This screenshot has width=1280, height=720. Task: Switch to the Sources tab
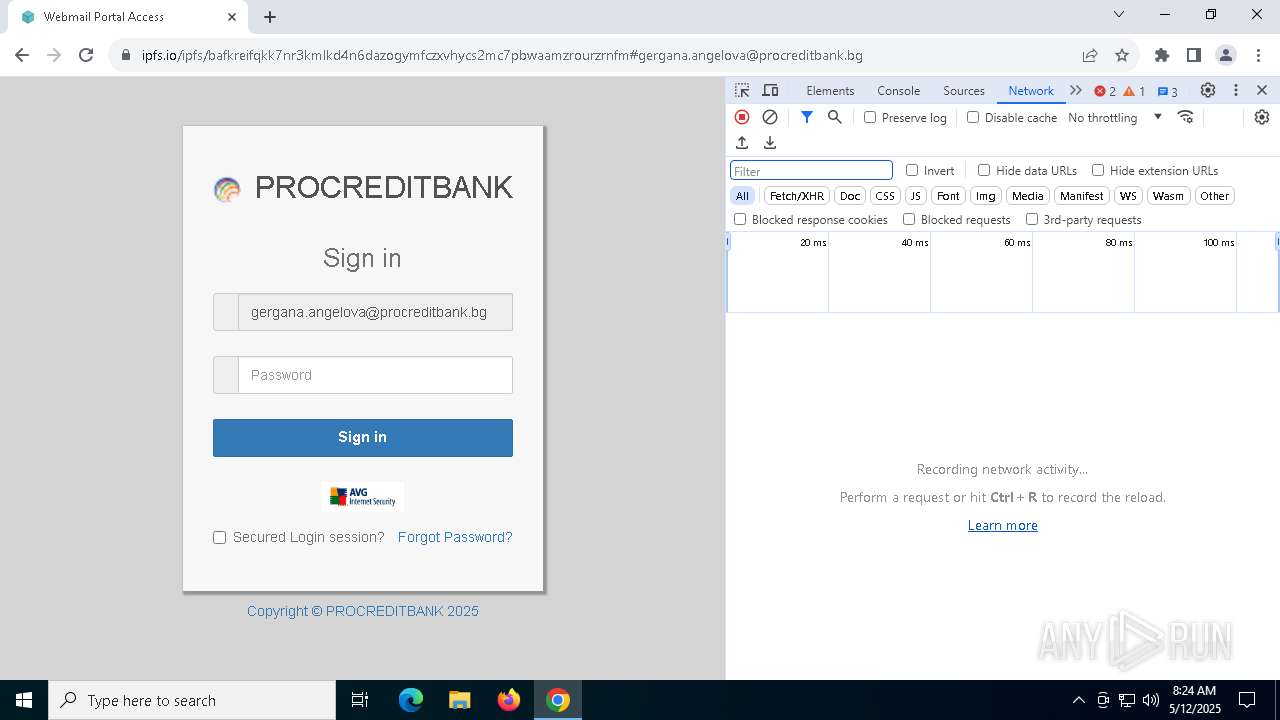[x=964, y=90]
